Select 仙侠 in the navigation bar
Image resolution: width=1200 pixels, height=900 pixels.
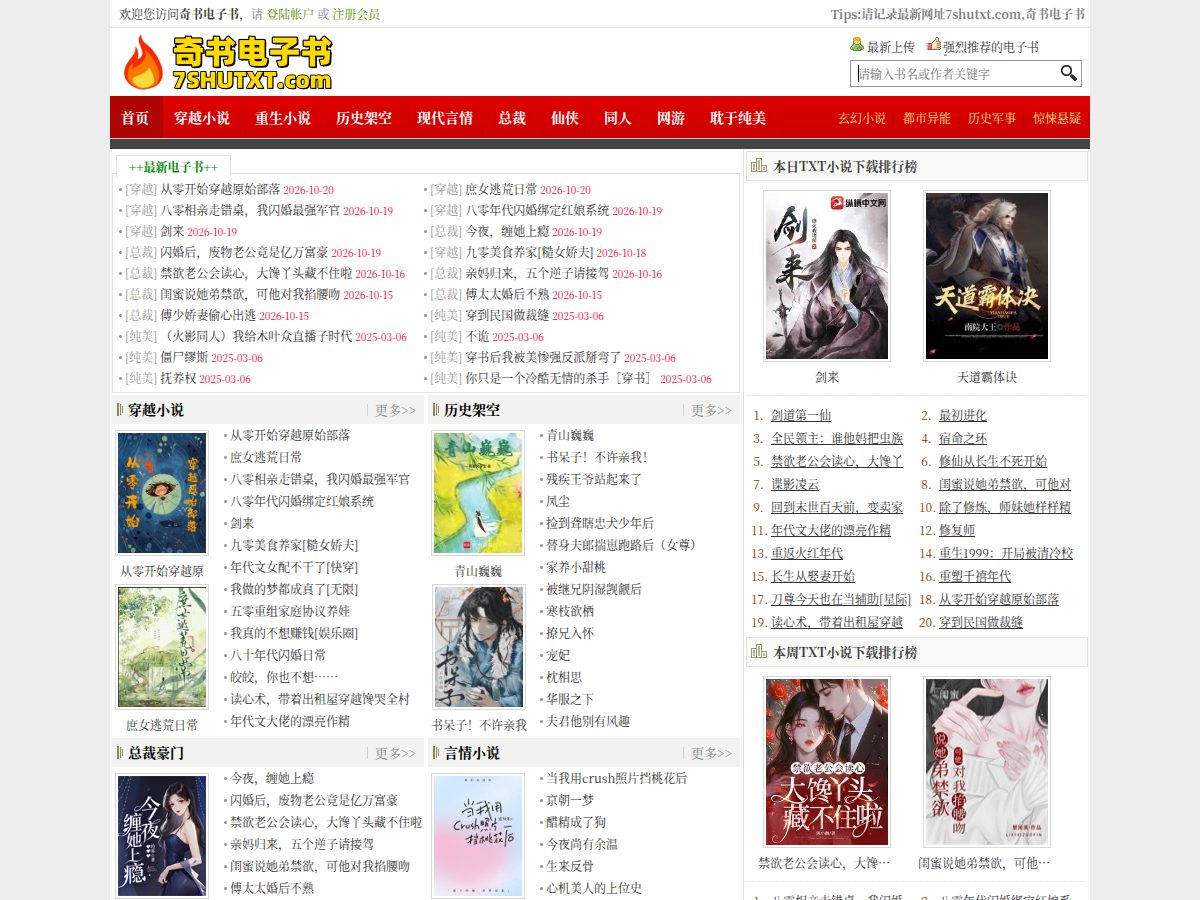click(565, 118)
